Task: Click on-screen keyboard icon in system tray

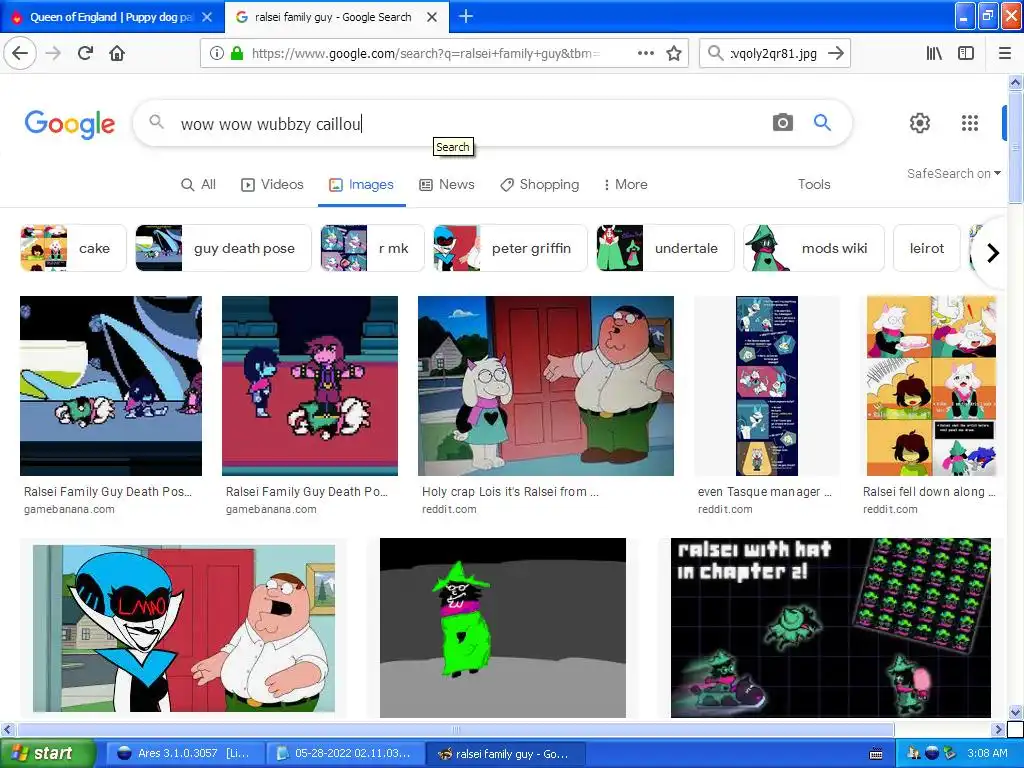Action: (x=876, y=754)
